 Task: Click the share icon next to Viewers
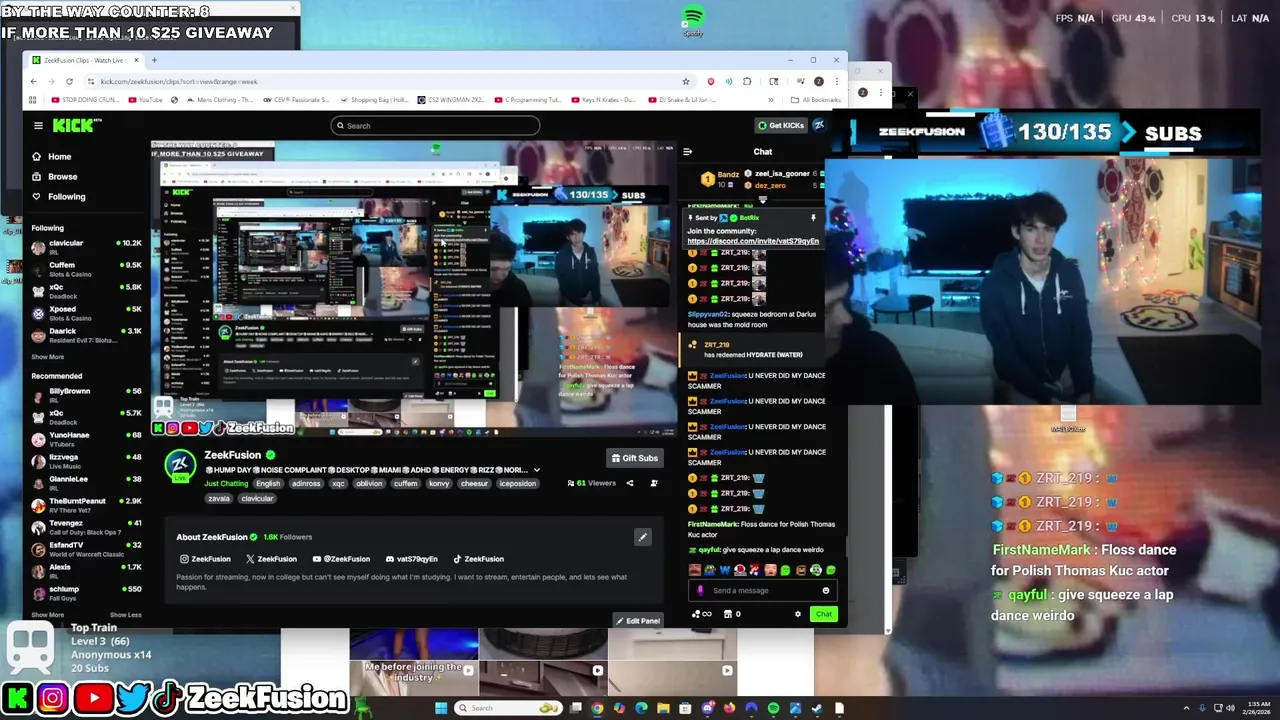click(x=630, y=484)
